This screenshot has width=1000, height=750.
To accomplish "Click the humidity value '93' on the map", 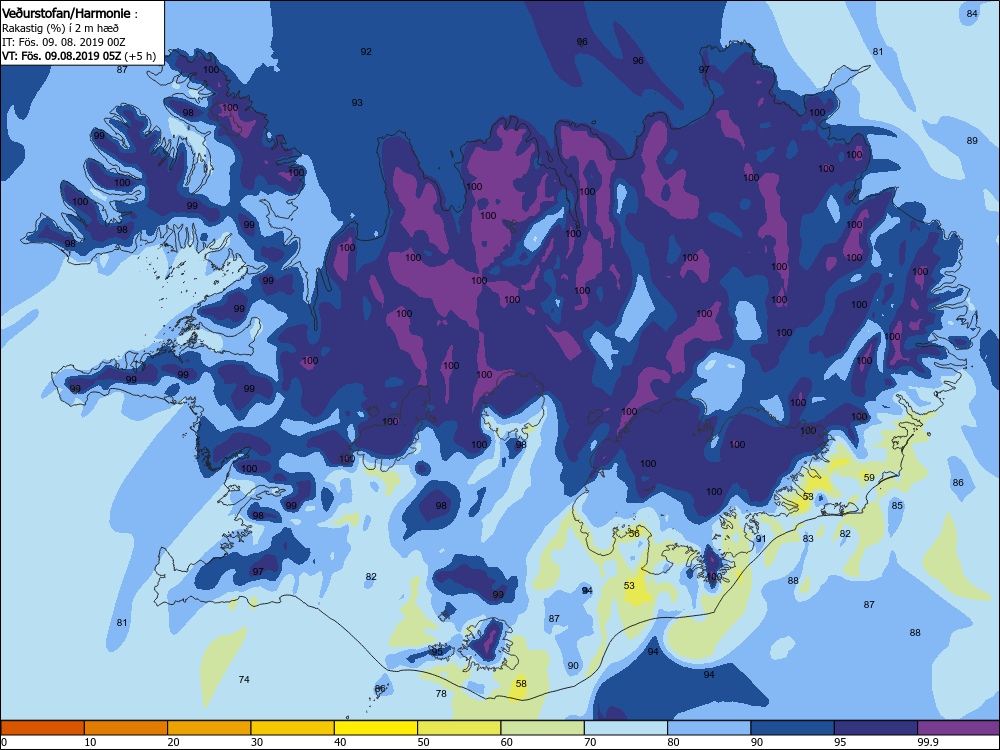I will coord(357,103).
